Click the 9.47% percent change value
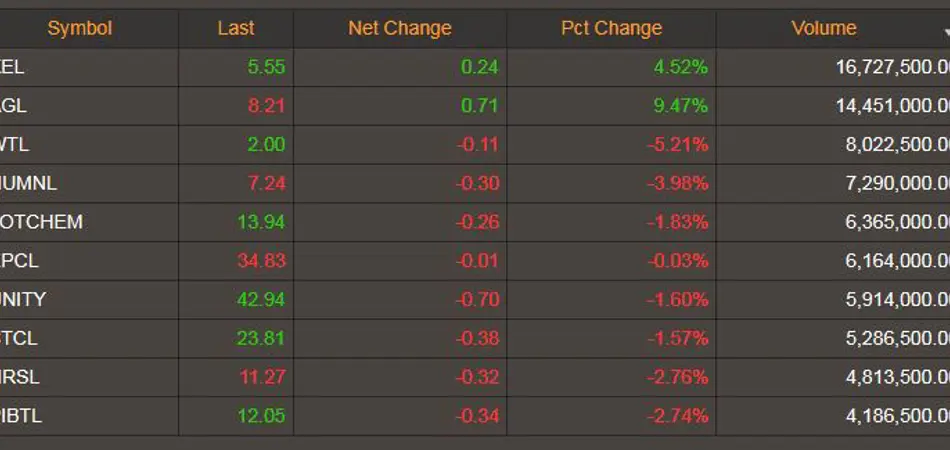The height and width of the screenshot is (450, 950). click(x=682, y=106)
